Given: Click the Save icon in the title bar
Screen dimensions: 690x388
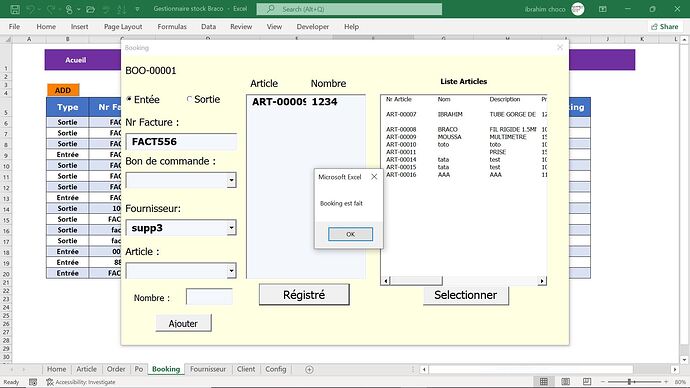Looking at the screenshot, I should click(x=15, y=9).
